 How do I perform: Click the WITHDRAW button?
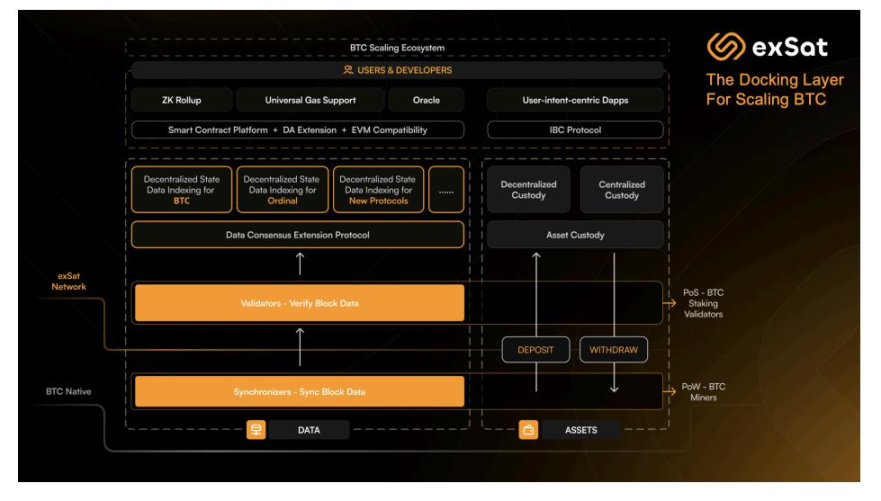(614, 350)
